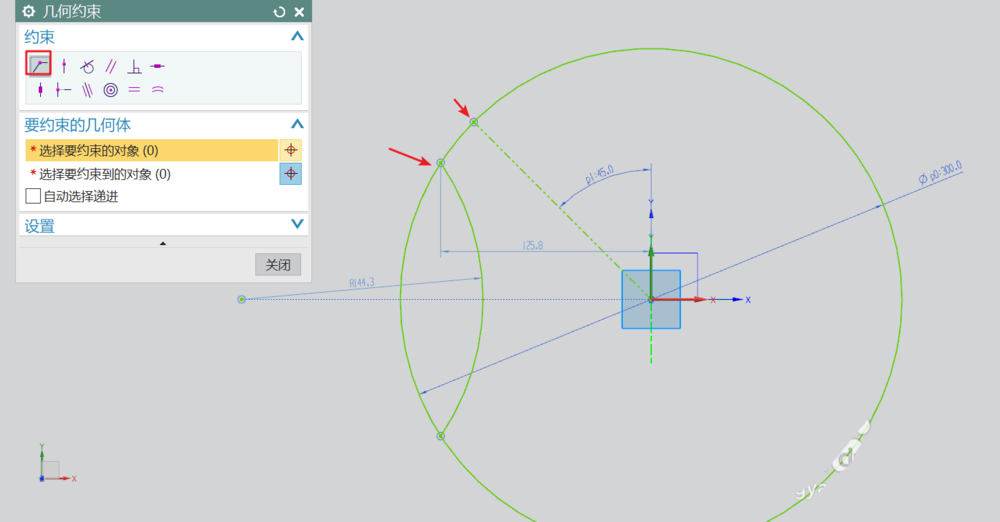Select the Concentric constraint icon
This screenshot has width=1000, height=522.
click(111, 90)
